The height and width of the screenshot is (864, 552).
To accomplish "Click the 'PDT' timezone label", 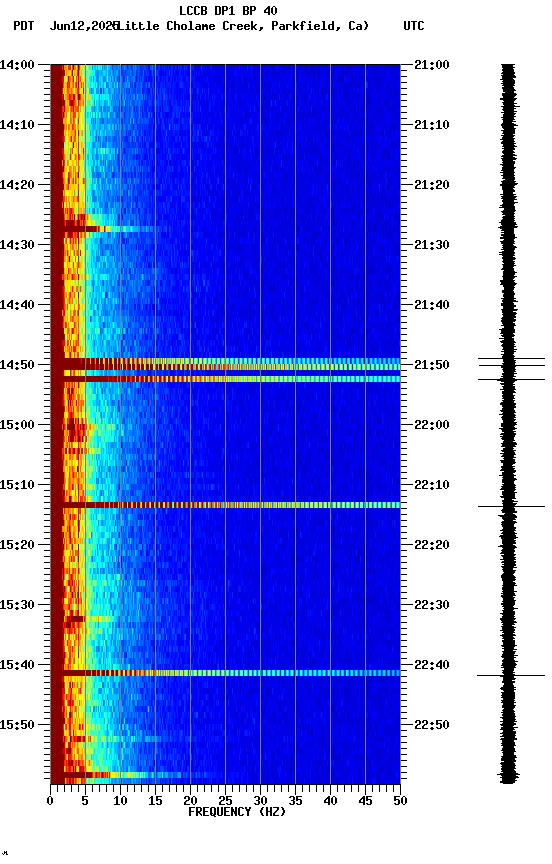I will point(24,26).
